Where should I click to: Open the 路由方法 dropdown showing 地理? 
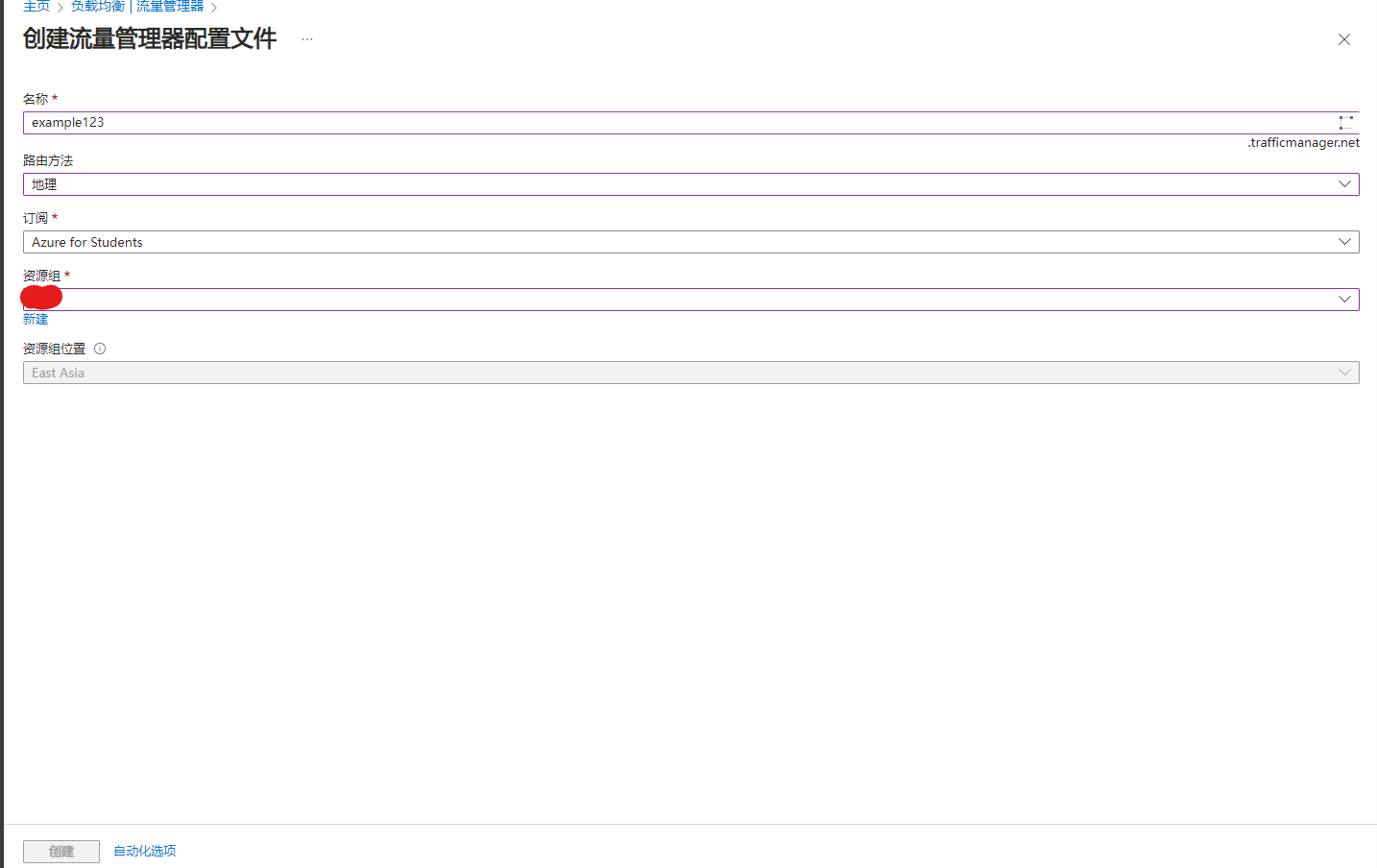690,184
